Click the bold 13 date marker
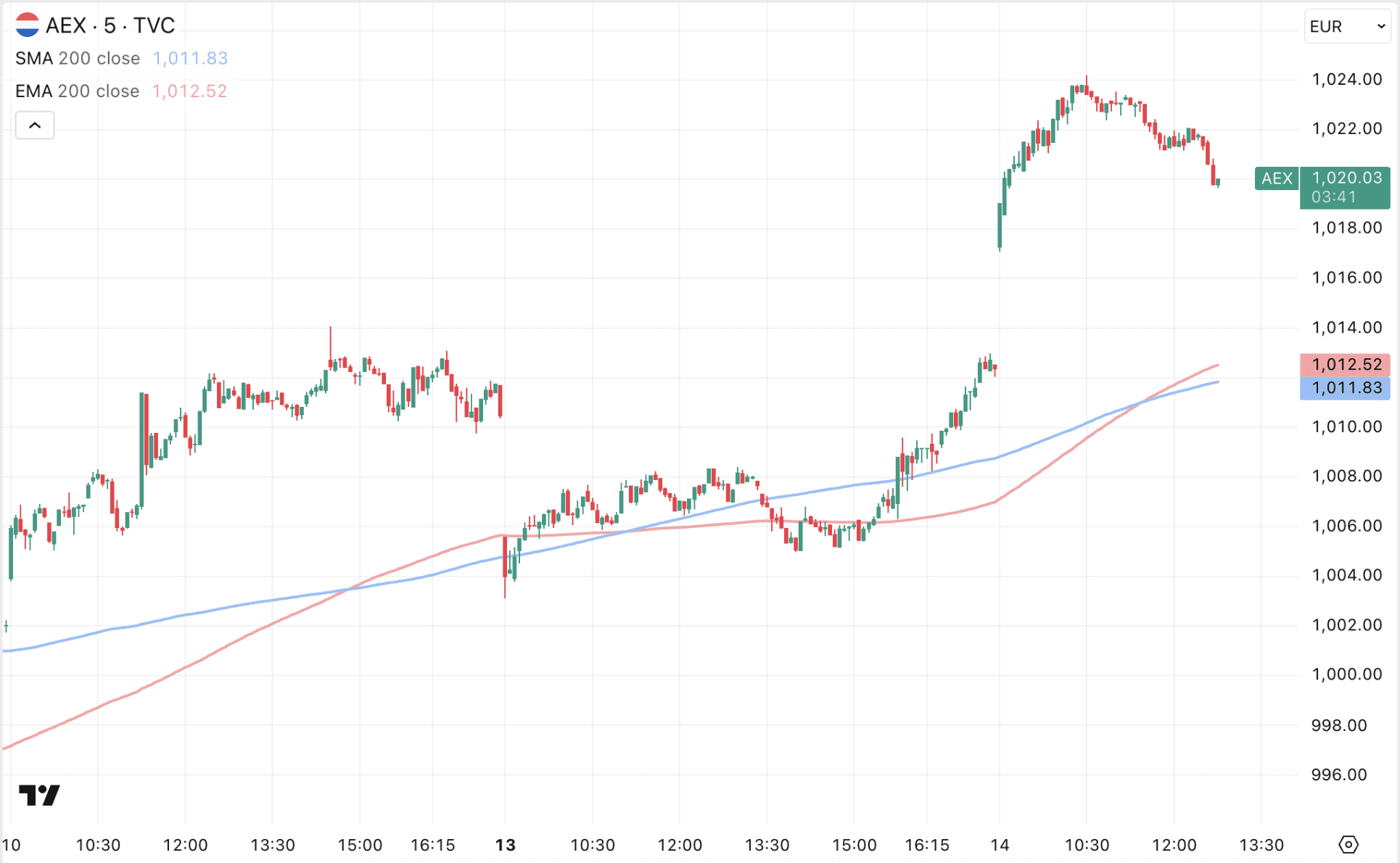The width and height of the screenshot is (1400, 863). coord(505,845)
